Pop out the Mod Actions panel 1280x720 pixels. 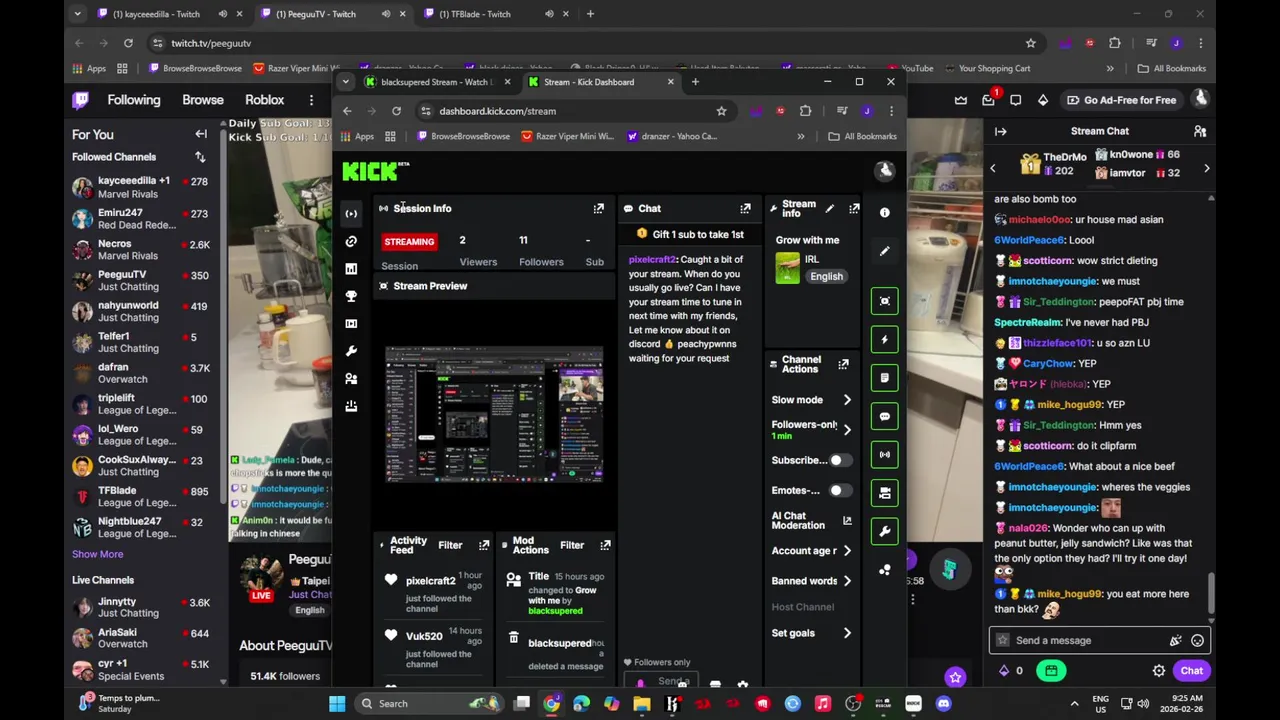605,545
